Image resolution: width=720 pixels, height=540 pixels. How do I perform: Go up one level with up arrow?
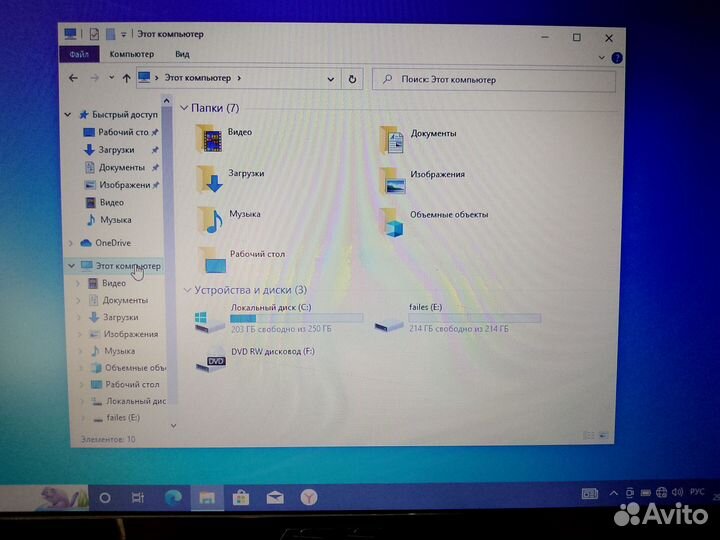coord(126,78)
